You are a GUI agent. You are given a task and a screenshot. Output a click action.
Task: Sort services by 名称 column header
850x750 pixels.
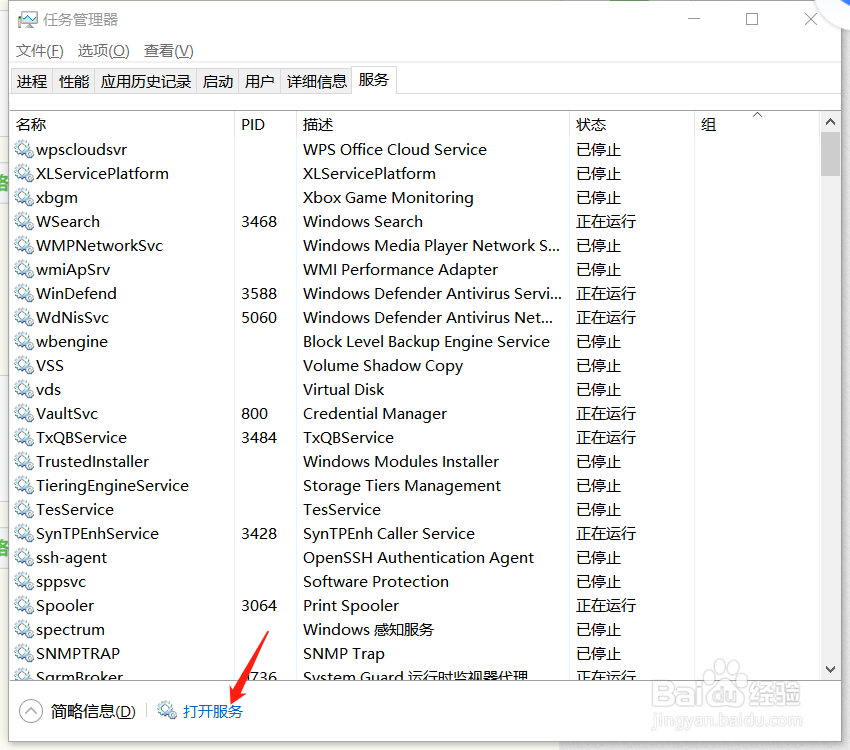pyautogui.click(x=122, y=124)
